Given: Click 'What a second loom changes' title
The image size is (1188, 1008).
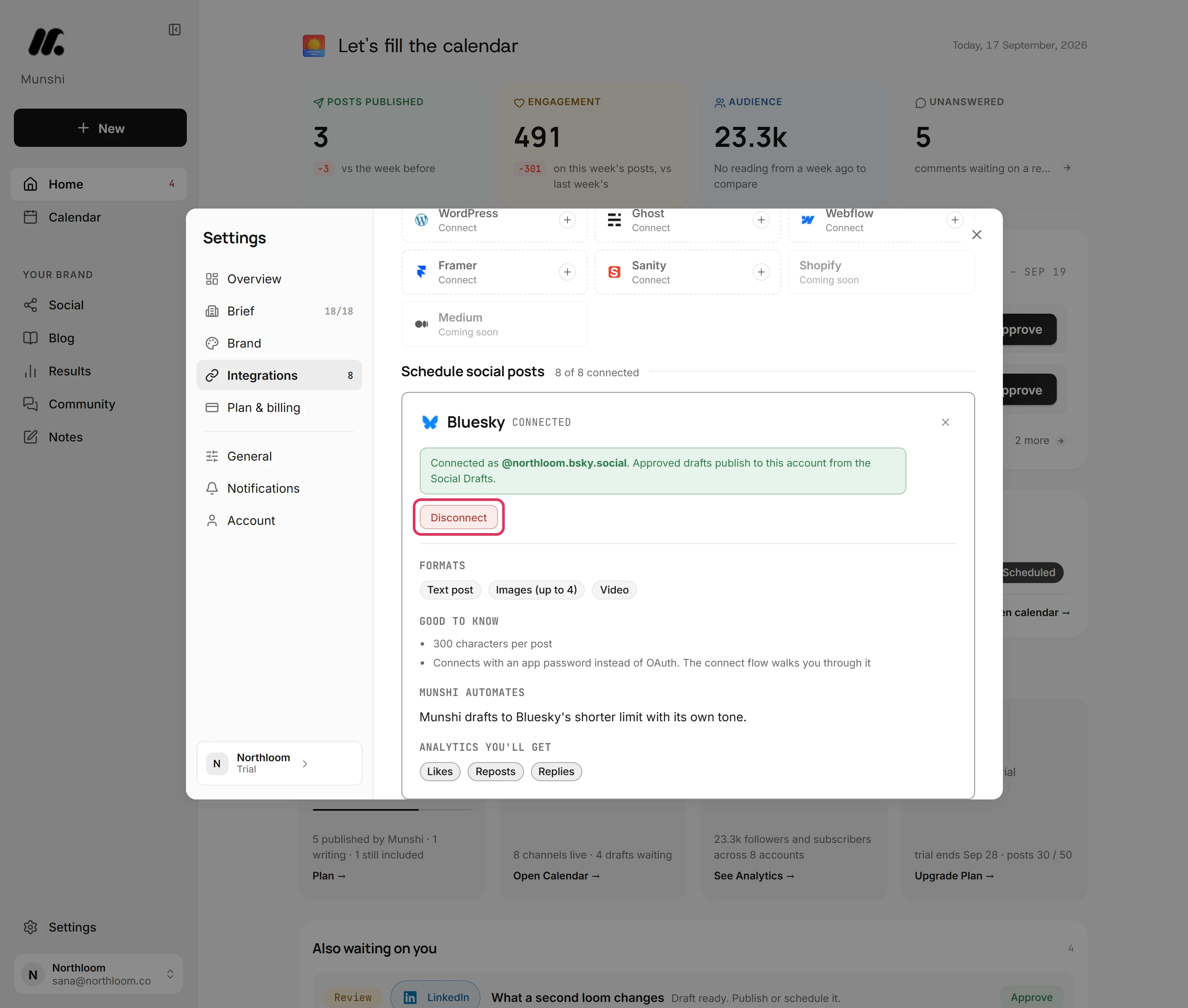Looking at the screenshot, I should click(577, 998).
